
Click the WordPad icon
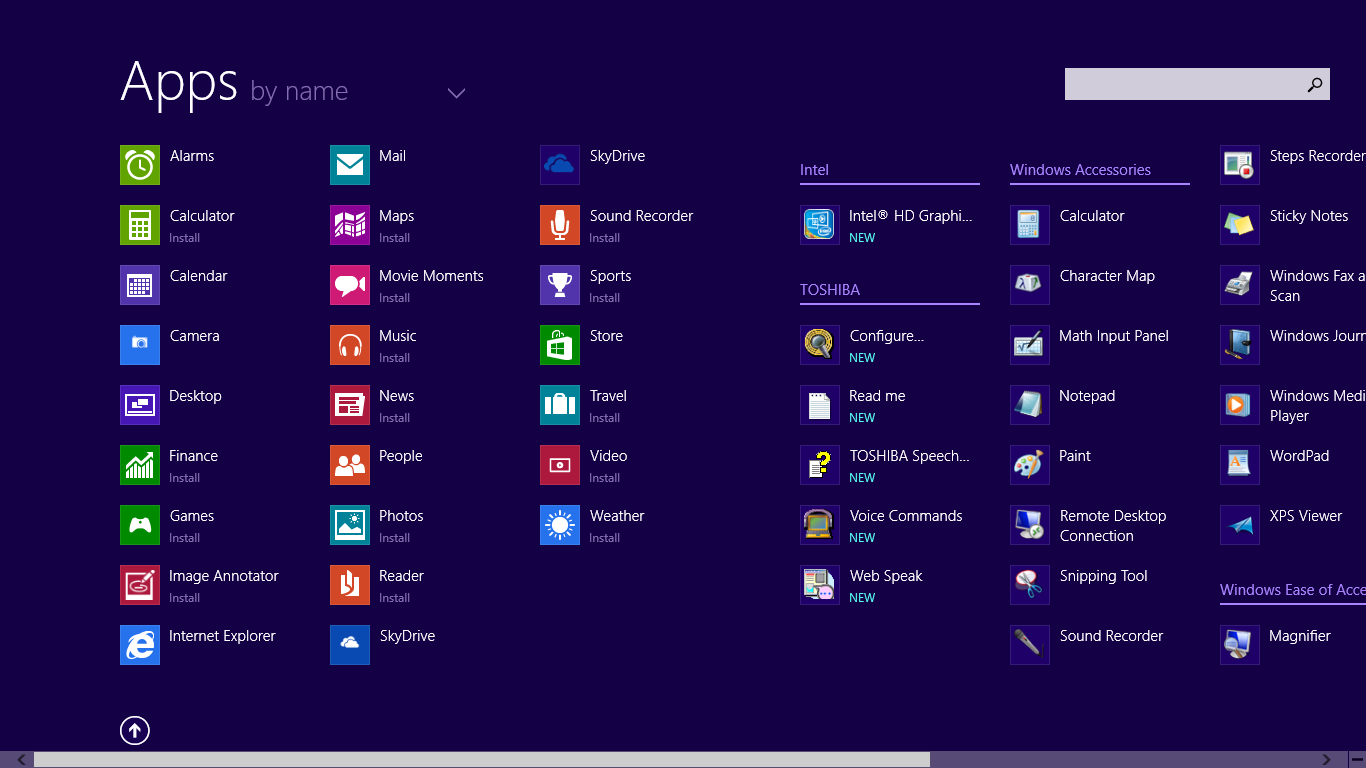tap(1240, 465)
